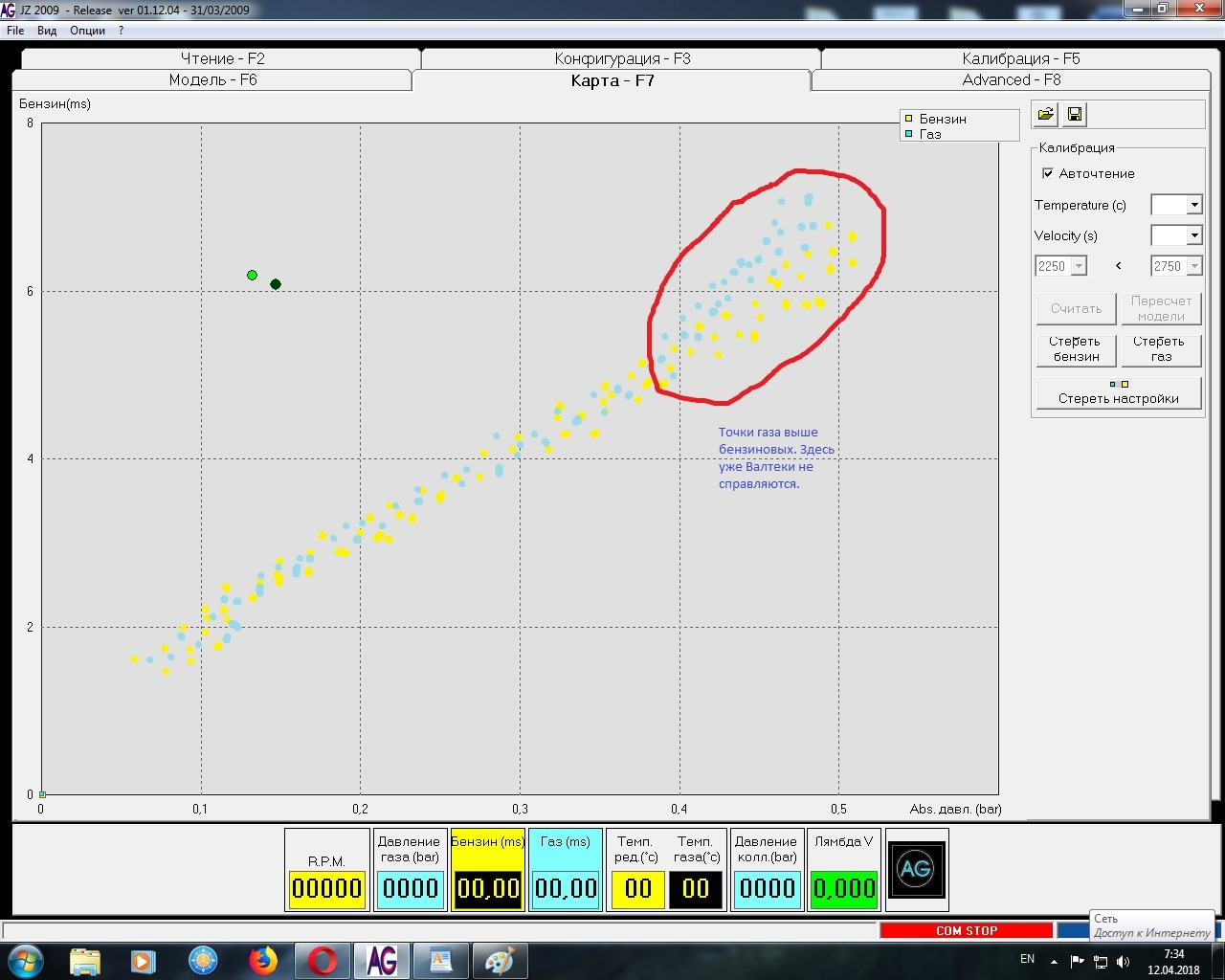Expand the Temperature (c) dropdown
The width and height of the screenshot is (1225, 980).
tap(1194, 205)
